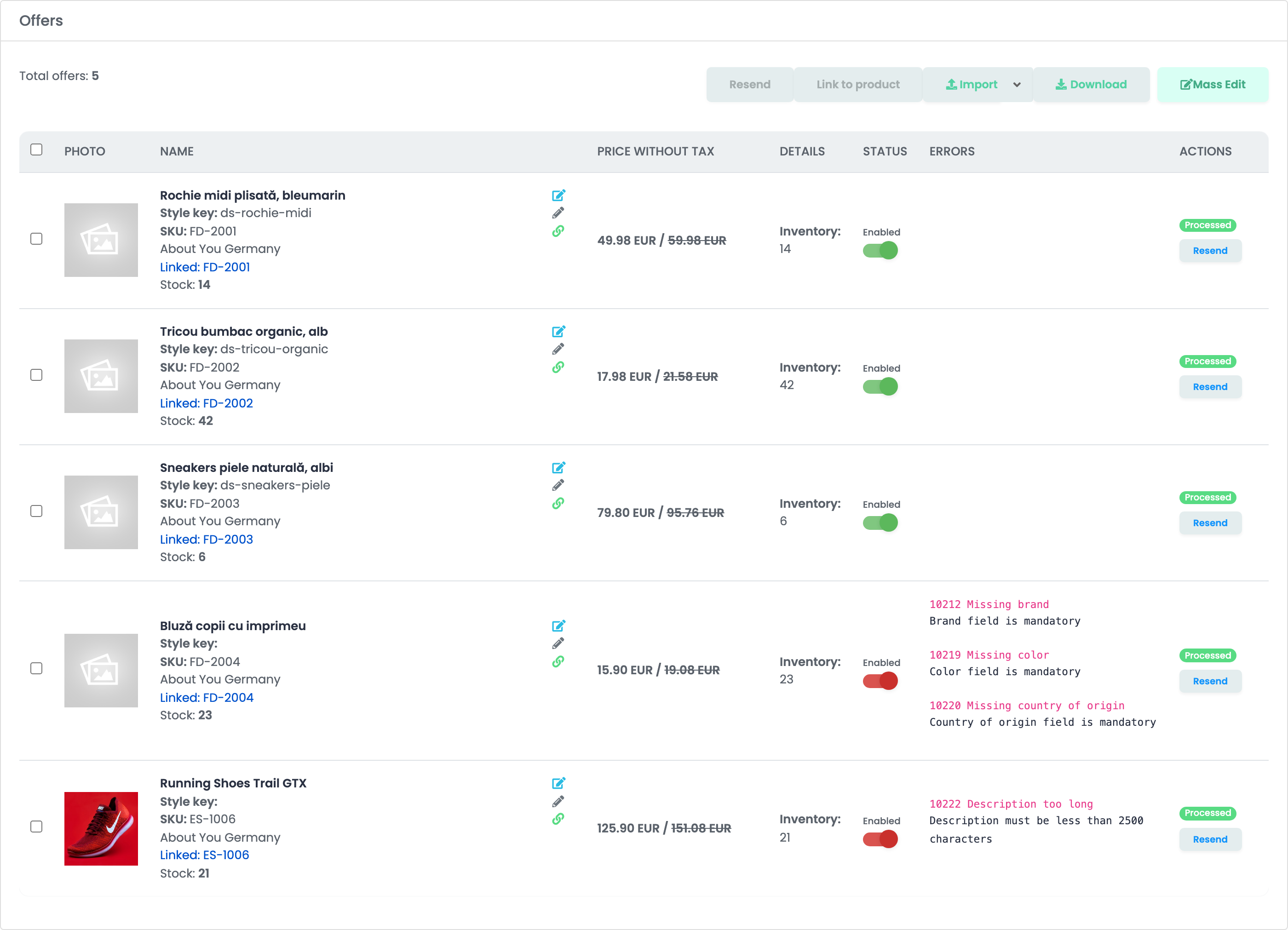Click the top Resend toolbar button
This screenshot has width=1288, height=930.
coord(750,85)
